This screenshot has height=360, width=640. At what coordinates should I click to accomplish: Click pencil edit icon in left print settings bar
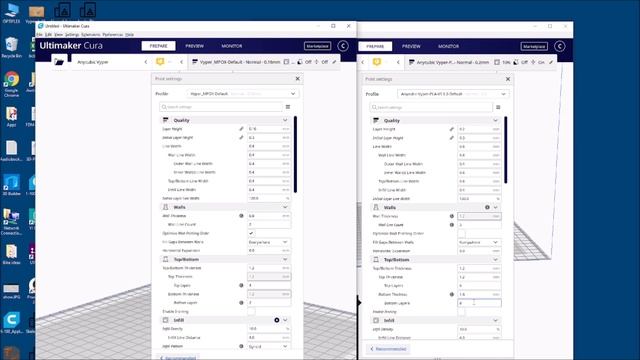pos(334,62)
